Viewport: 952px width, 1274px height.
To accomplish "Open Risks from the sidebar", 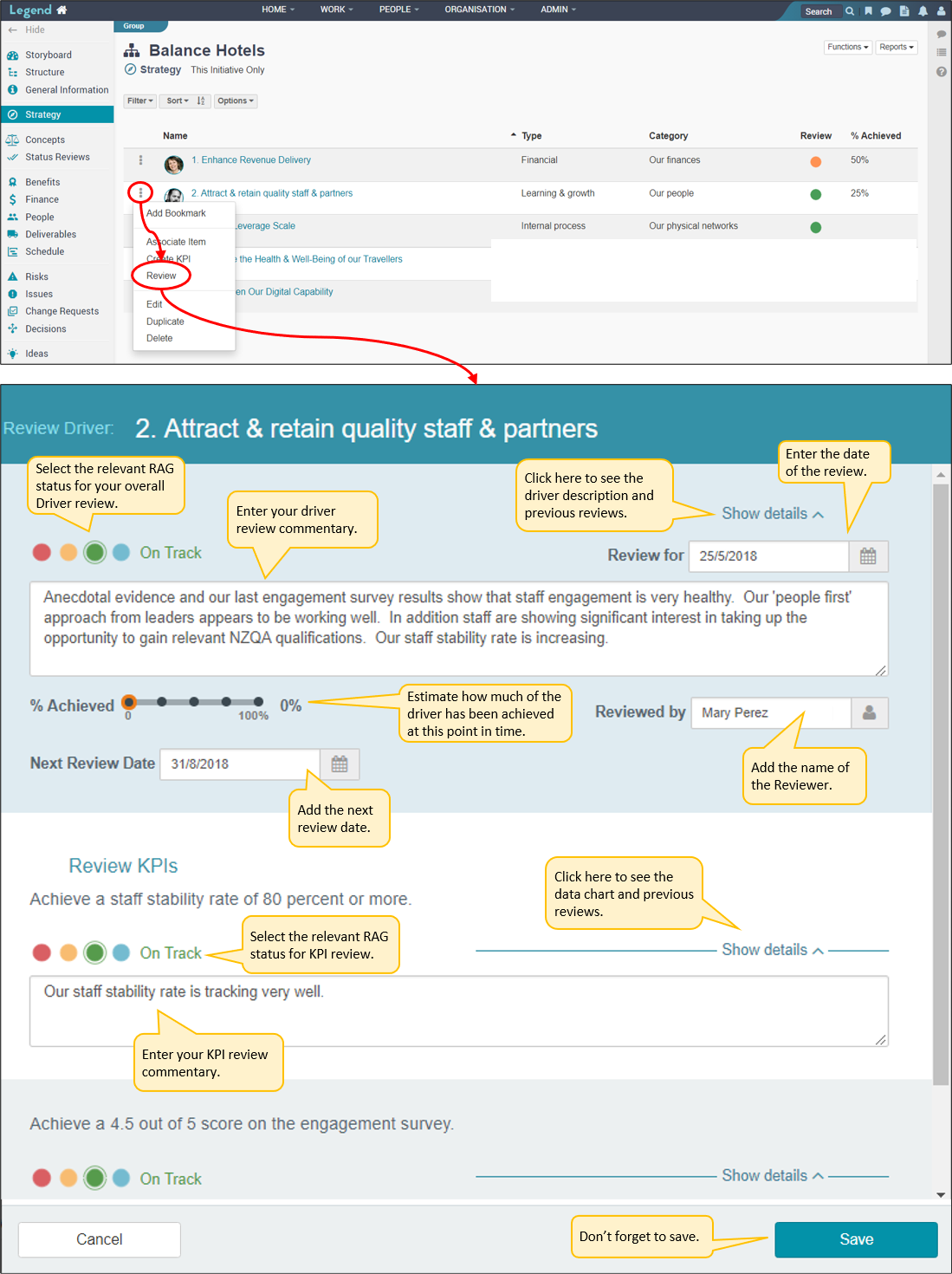I will tap(36, 277).
